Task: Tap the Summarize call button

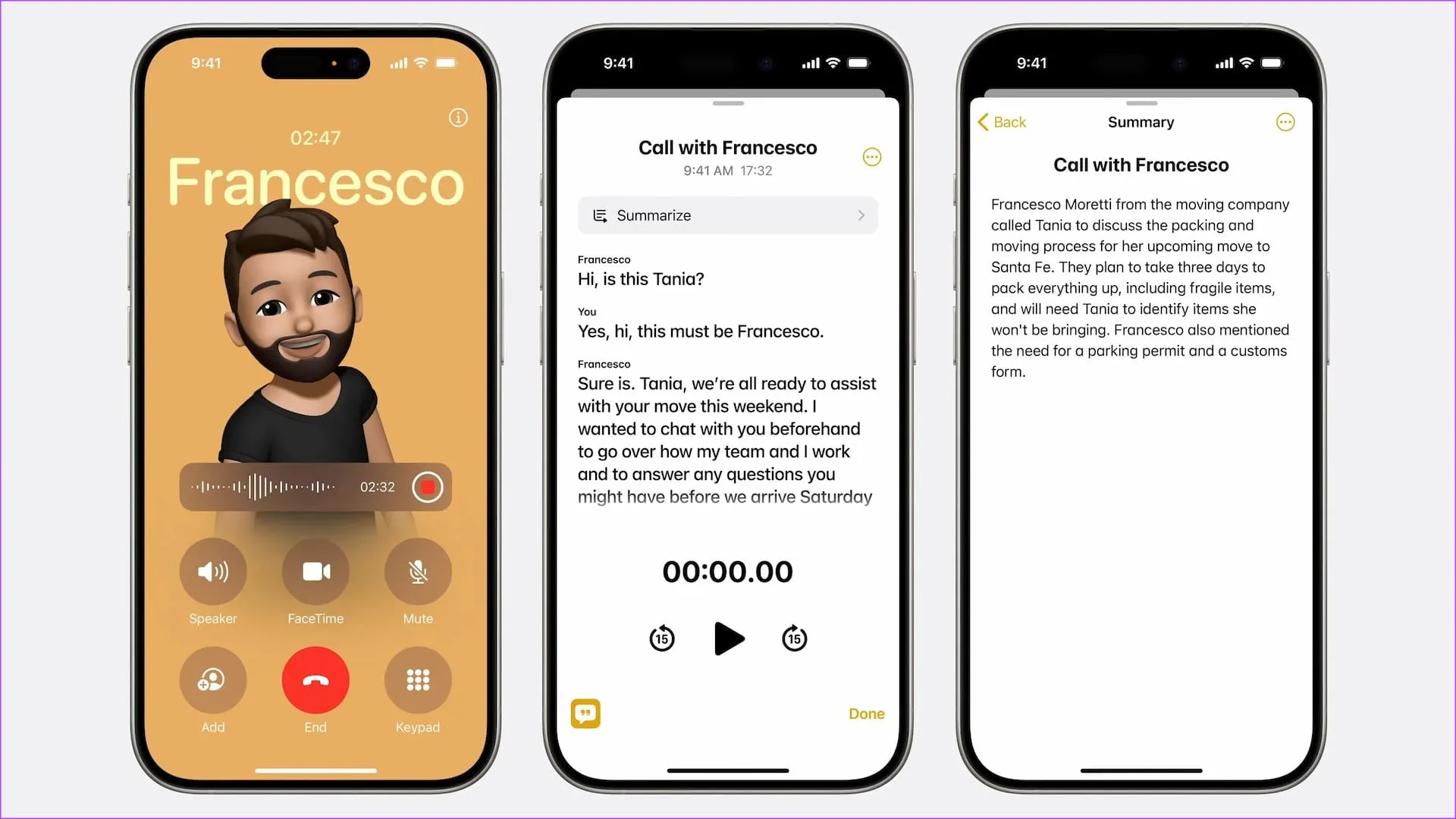Action: coord(727,215)
